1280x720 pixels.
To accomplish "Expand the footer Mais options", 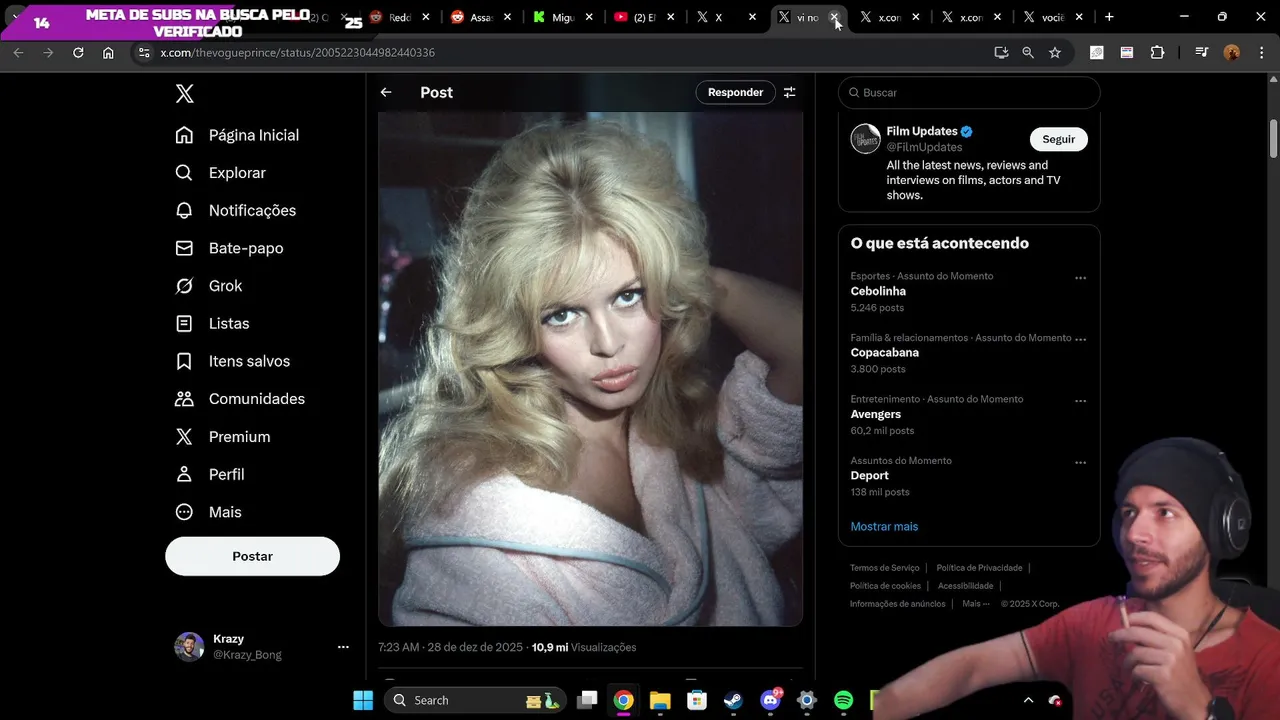I will (x=976, y=604).
